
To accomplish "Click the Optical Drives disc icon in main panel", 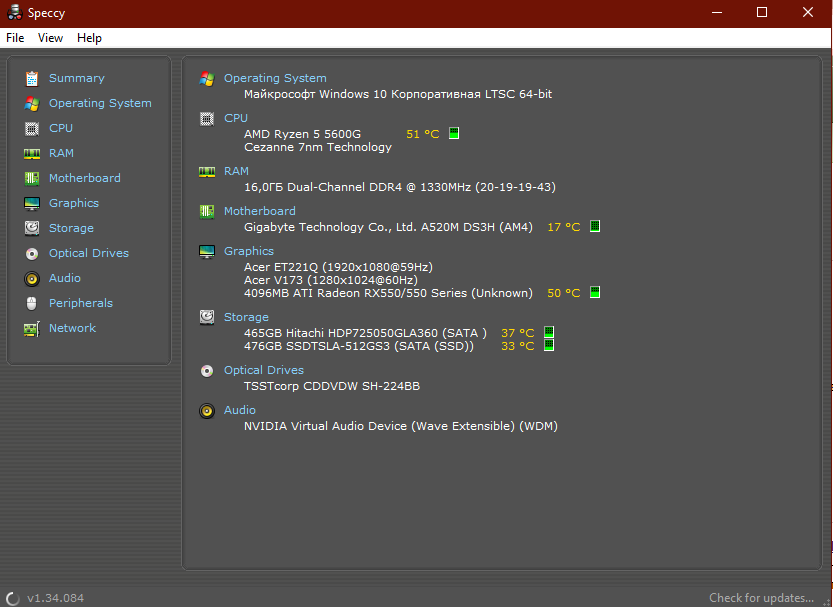I will [x=207, y=371].
